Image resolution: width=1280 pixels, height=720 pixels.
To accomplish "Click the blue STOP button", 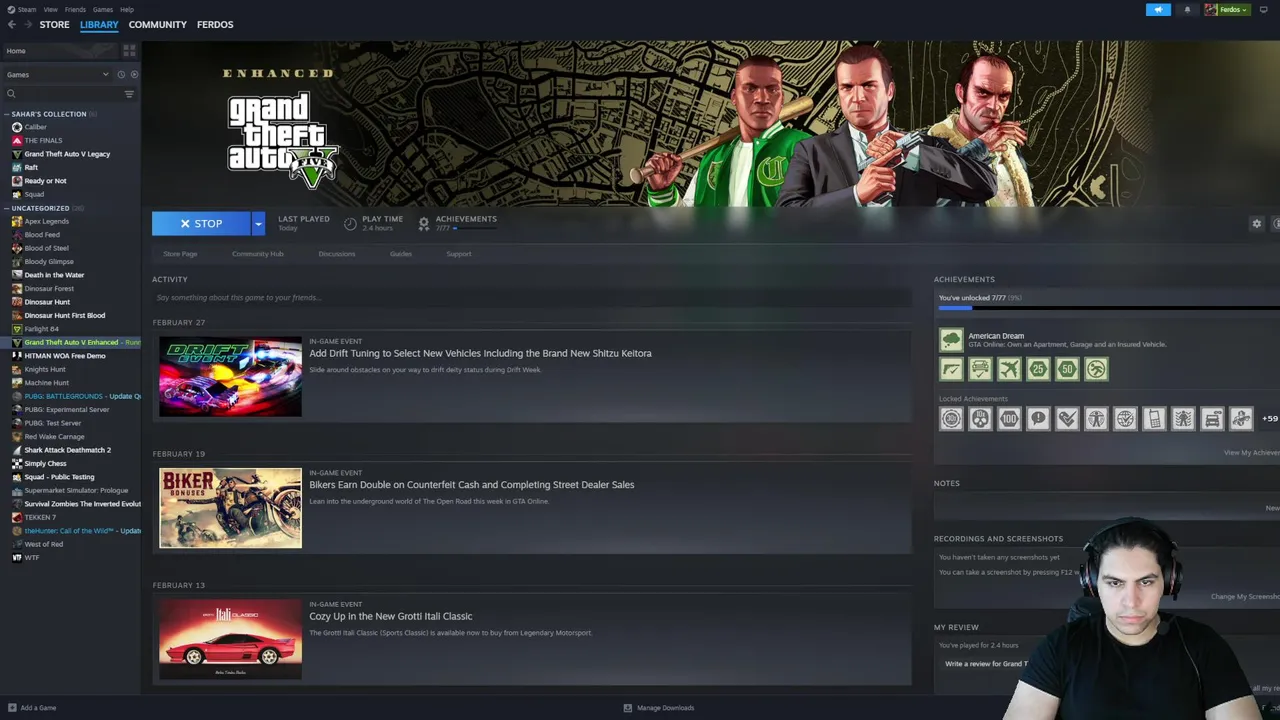I will (201, 223).
